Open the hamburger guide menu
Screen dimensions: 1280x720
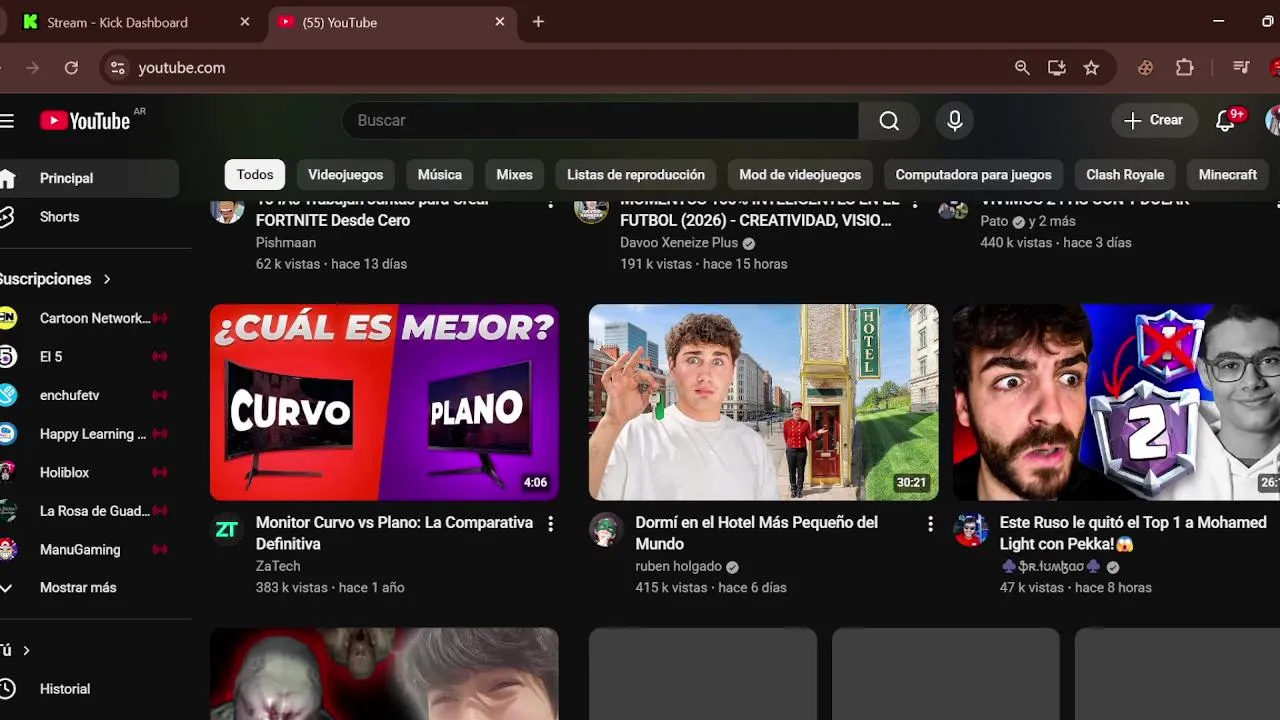pos(7,121)
